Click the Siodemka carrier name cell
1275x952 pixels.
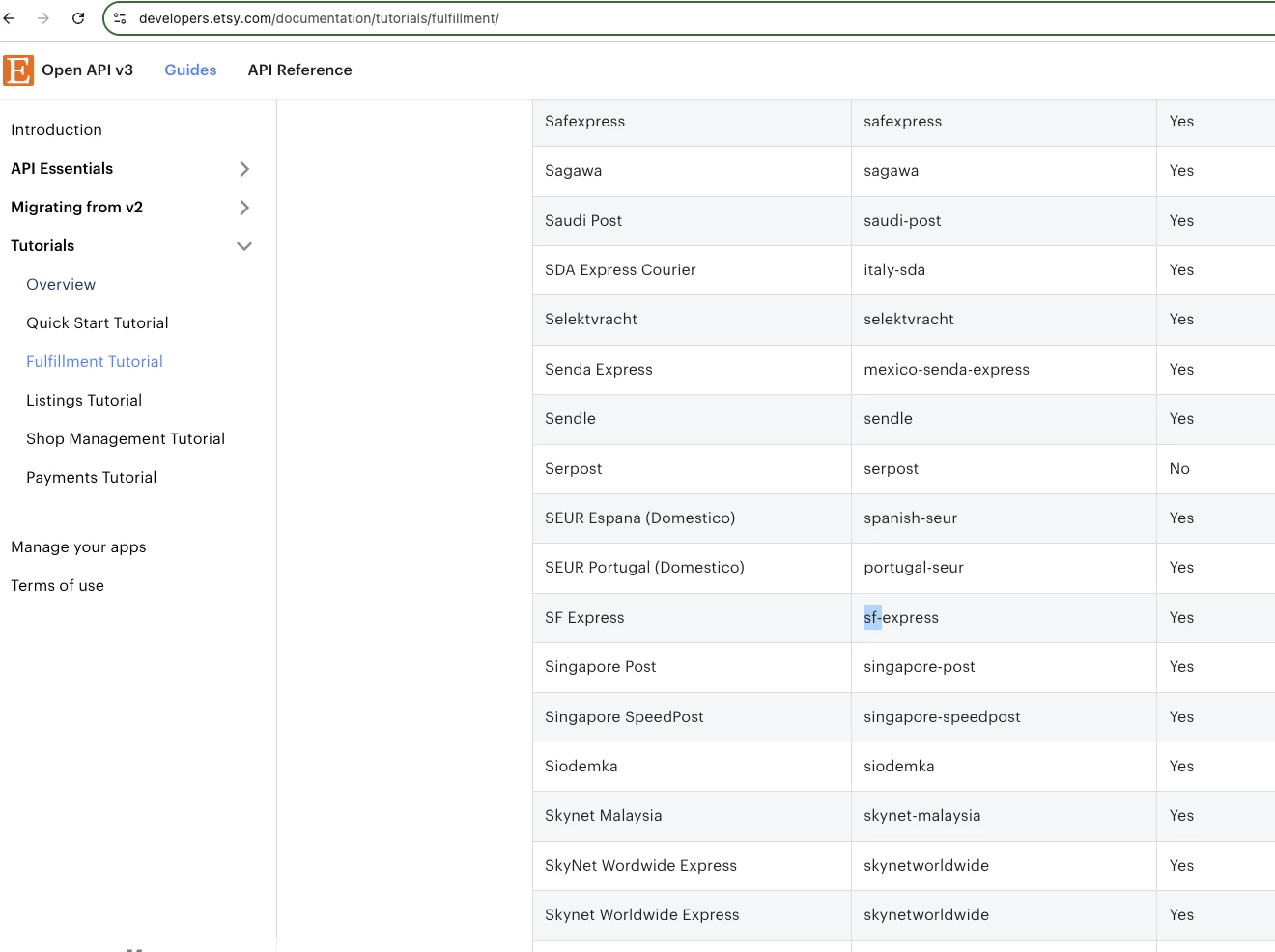(692, 767)
